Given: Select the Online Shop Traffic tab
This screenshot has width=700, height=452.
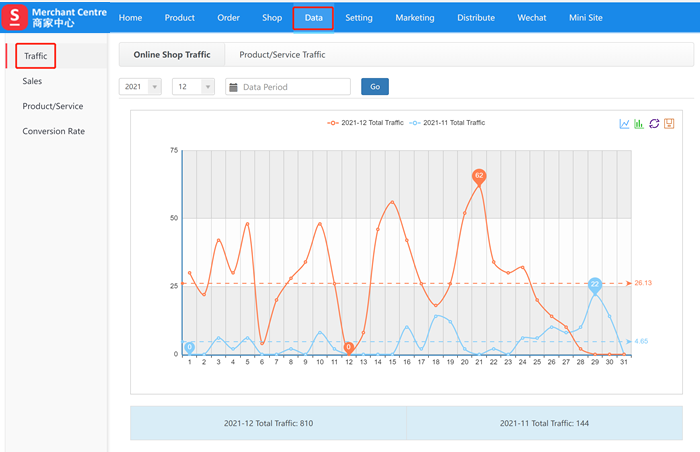Looking at the screenshot, I should click(172, 55).
